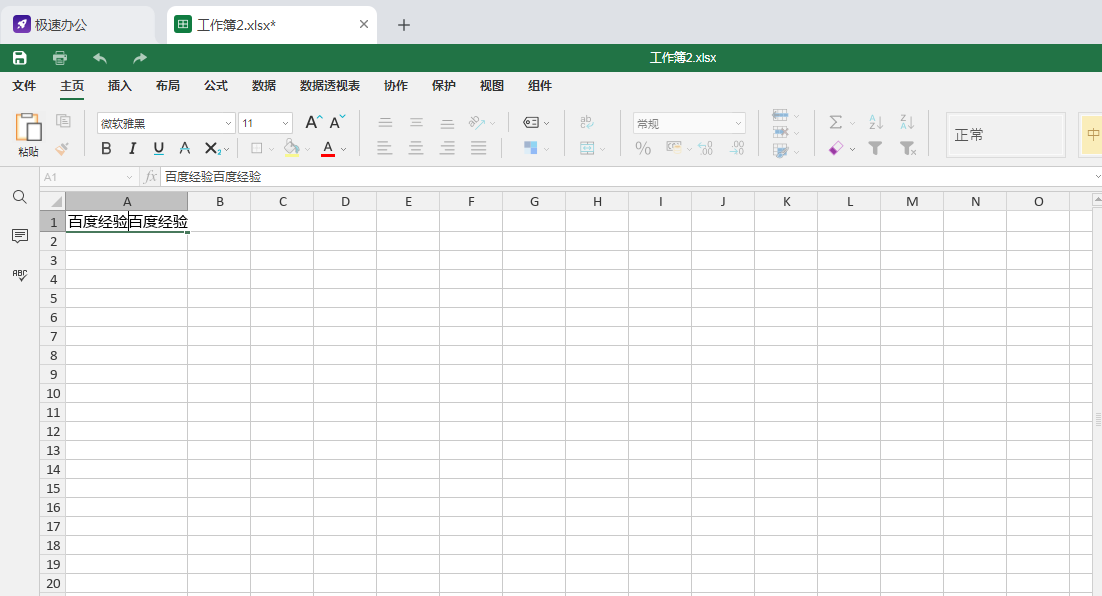Image resolution: width=1102 pixels, height=596 pixels.
Task: Apply the red font color
Action: [x=328, y=148]
